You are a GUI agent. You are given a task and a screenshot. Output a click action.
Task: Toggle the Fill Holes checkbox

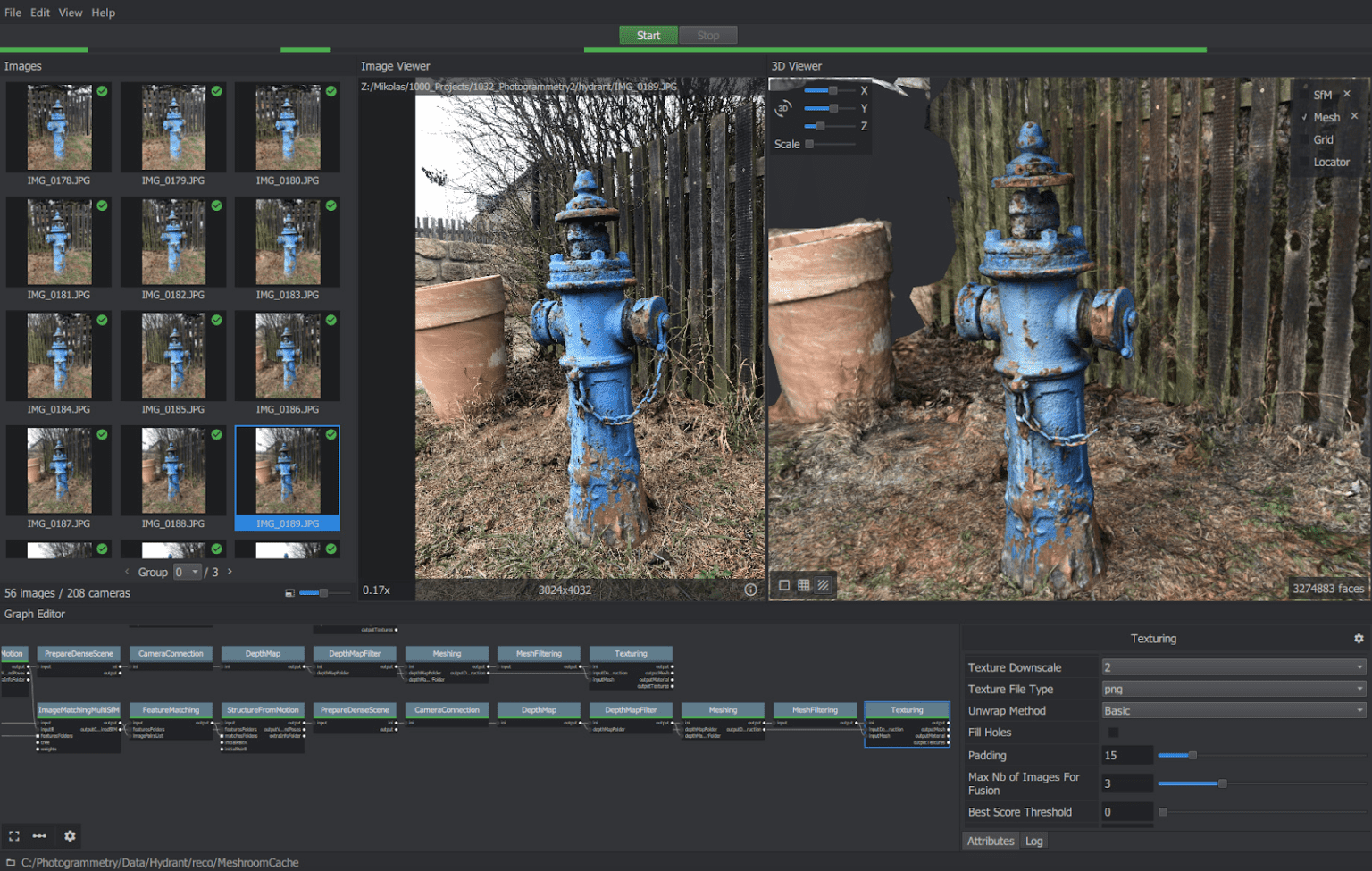[1113, 732]
